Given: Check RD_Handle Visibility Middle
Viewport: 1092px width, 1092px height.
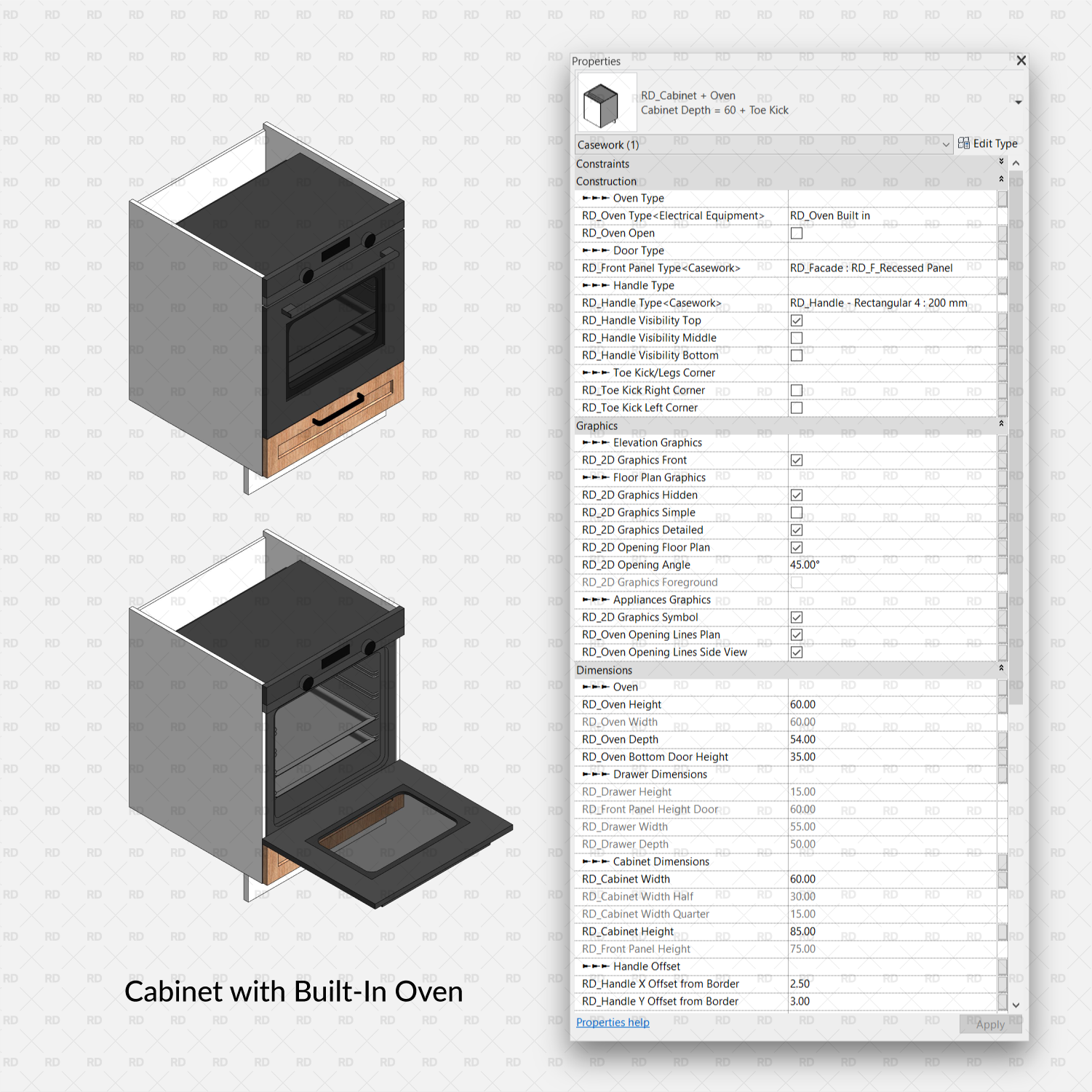Looking at the screenshot, I should (x=797, y=338).
